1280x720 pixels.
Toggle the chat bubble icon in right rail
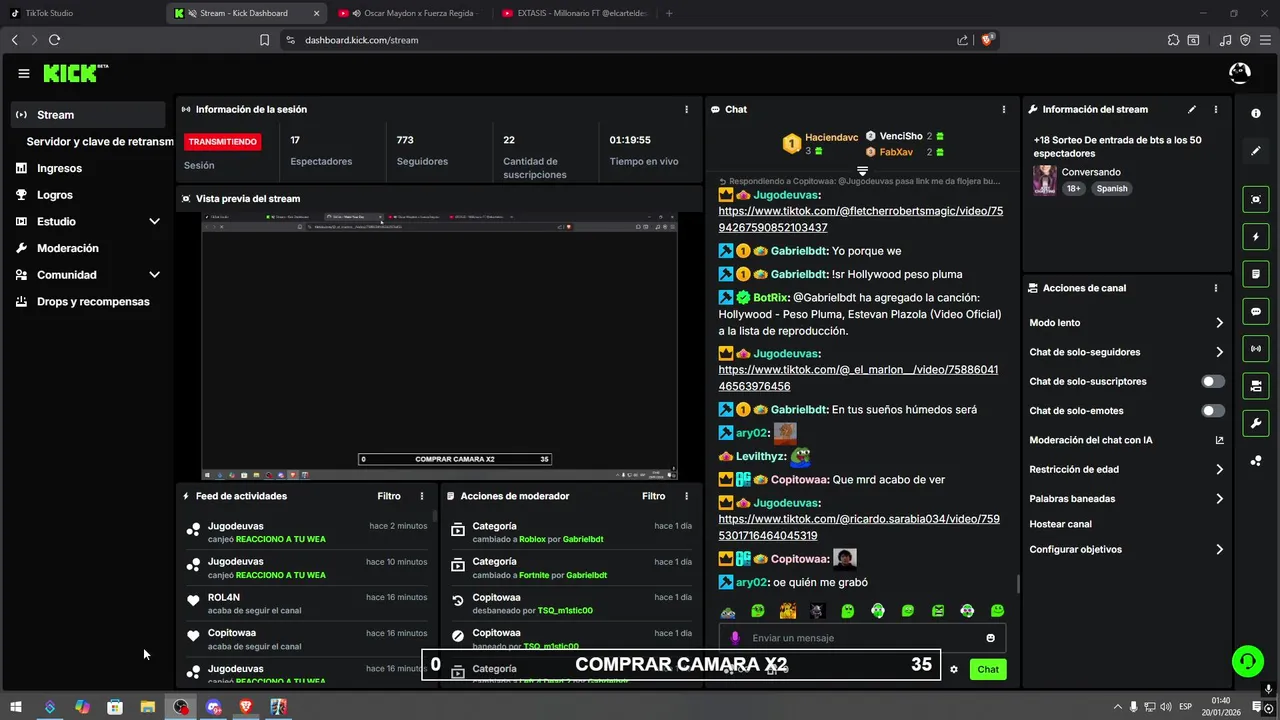(x=1256, y=311)
